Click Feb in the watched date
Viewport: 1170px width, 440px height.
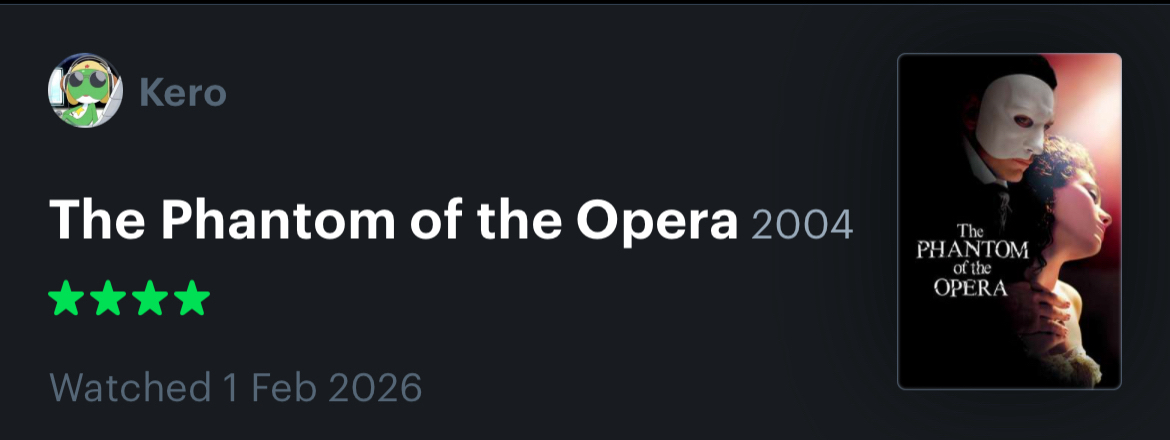276,386
